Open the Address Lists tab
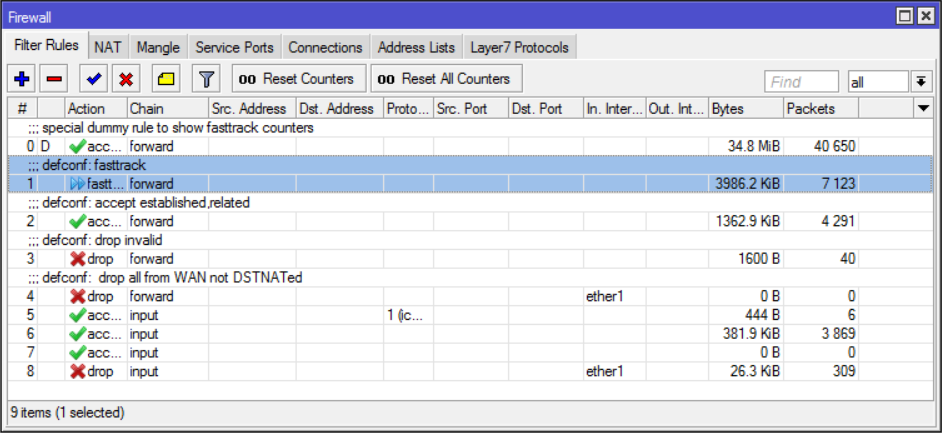This screenshot has height=433, width=942. coord(417,47)
